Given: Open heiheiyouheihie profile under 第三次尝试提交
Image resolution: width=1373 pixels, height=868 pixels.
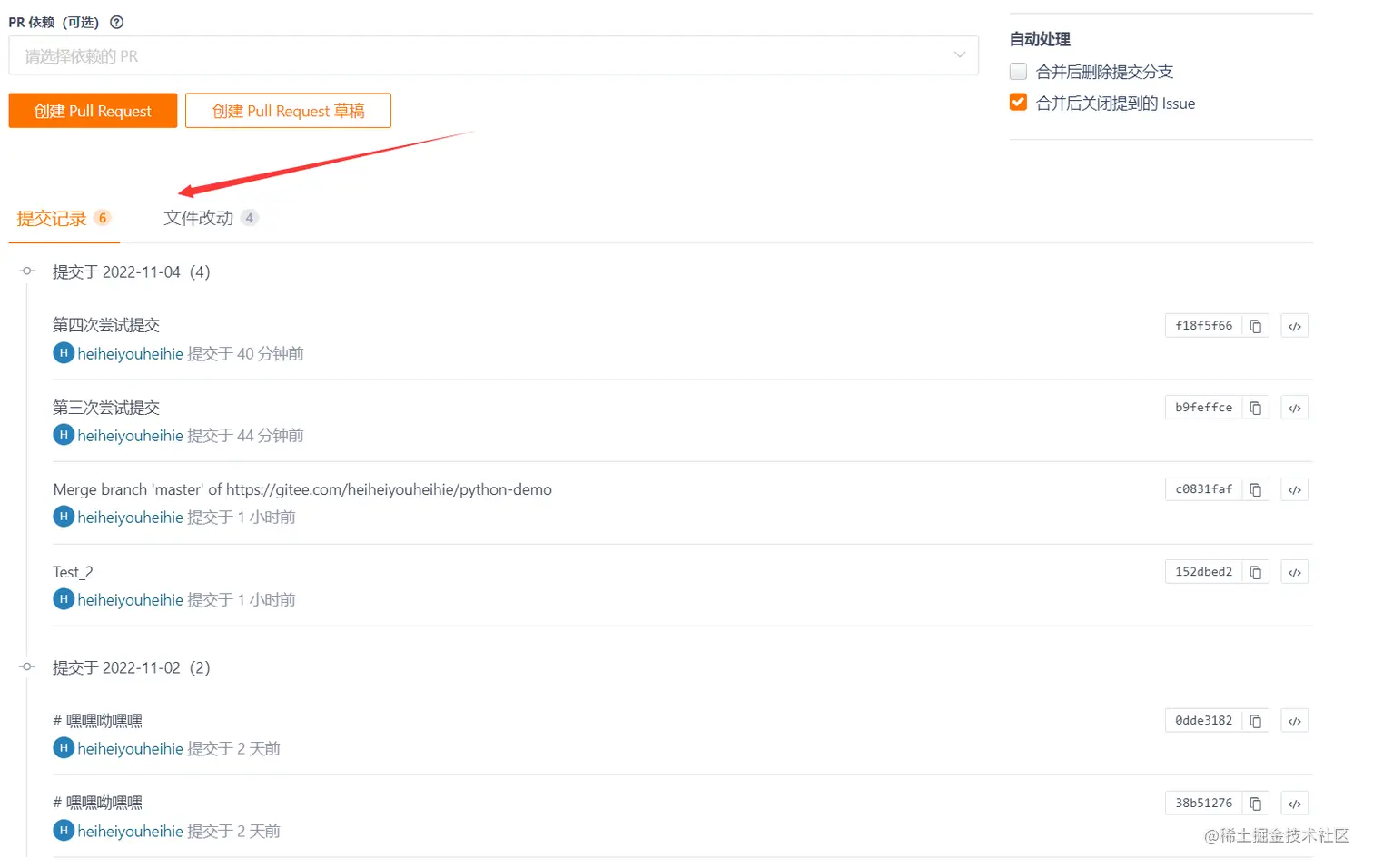Looking at the screenshot, I should pos(130,436).
